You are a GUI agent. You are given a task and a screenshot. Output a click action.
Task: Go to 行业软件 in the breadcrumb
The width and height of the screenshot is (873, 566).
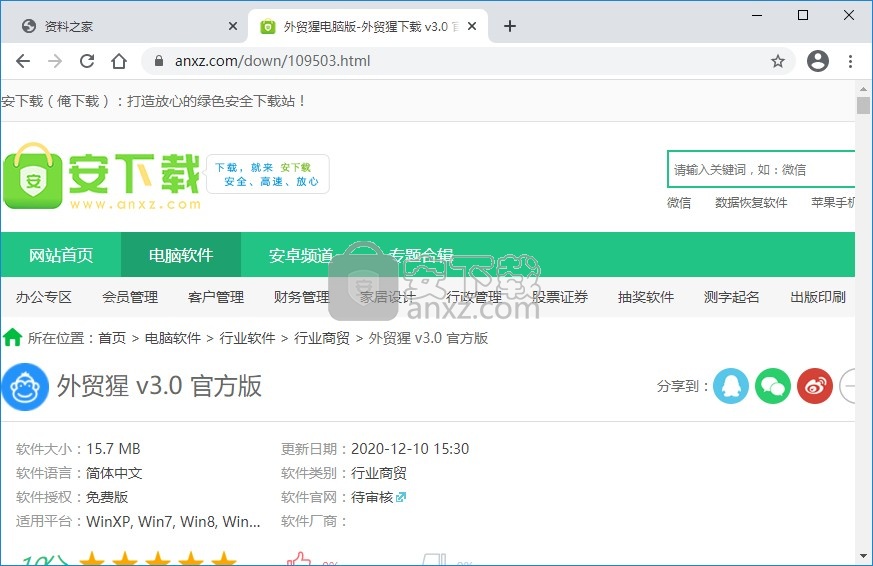pyautogui.click(x=247, y=338)
